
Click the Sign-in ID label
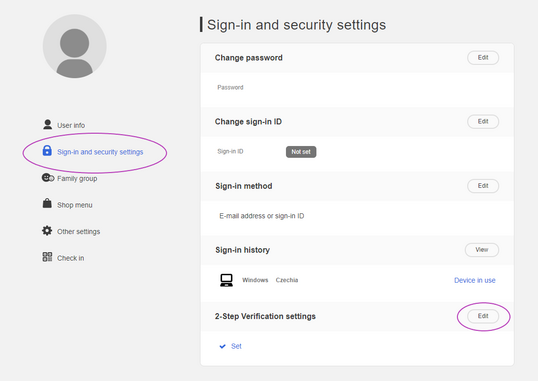point(230,151)
